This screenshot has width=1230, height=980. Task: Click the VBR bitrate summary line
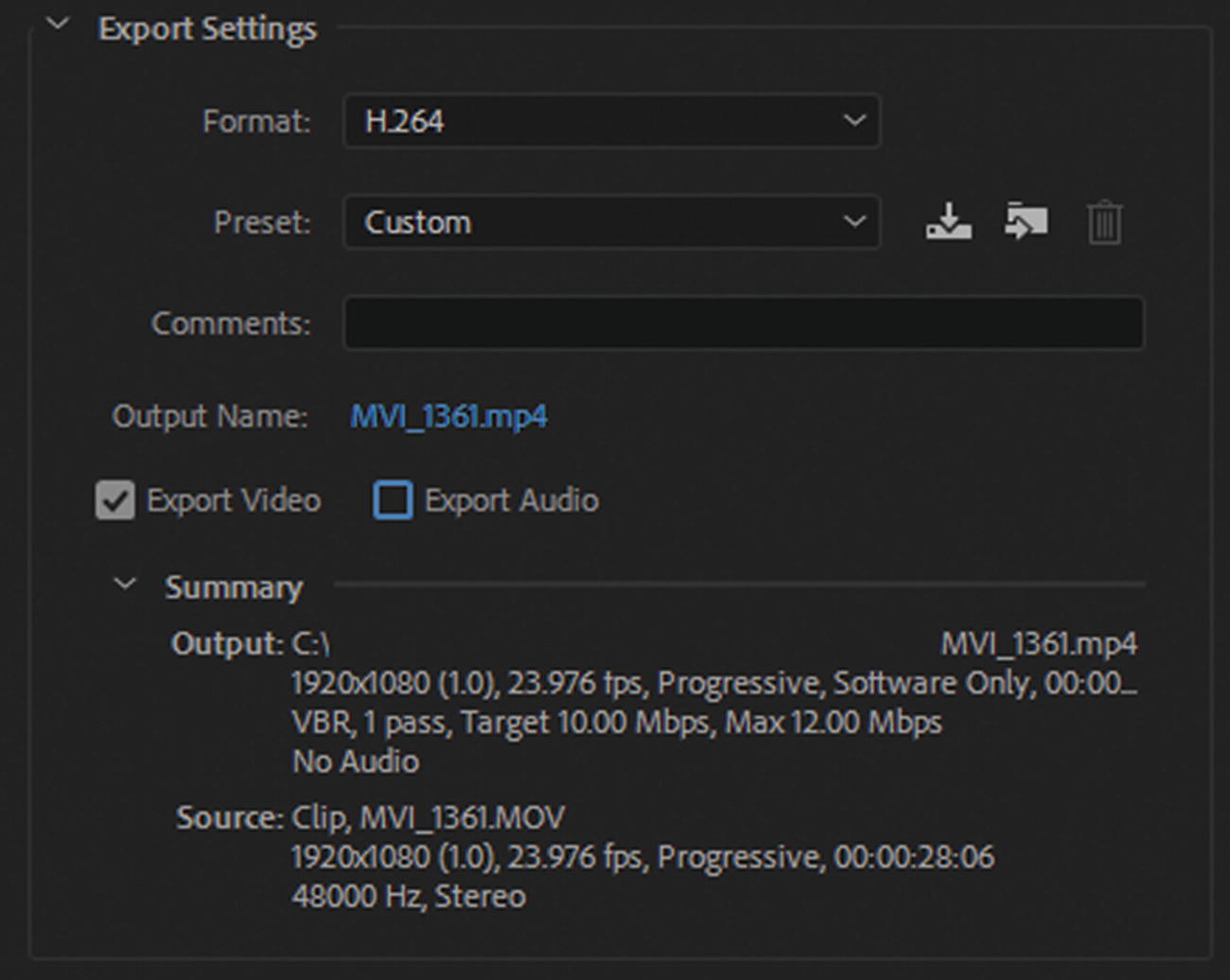point(616,723)
